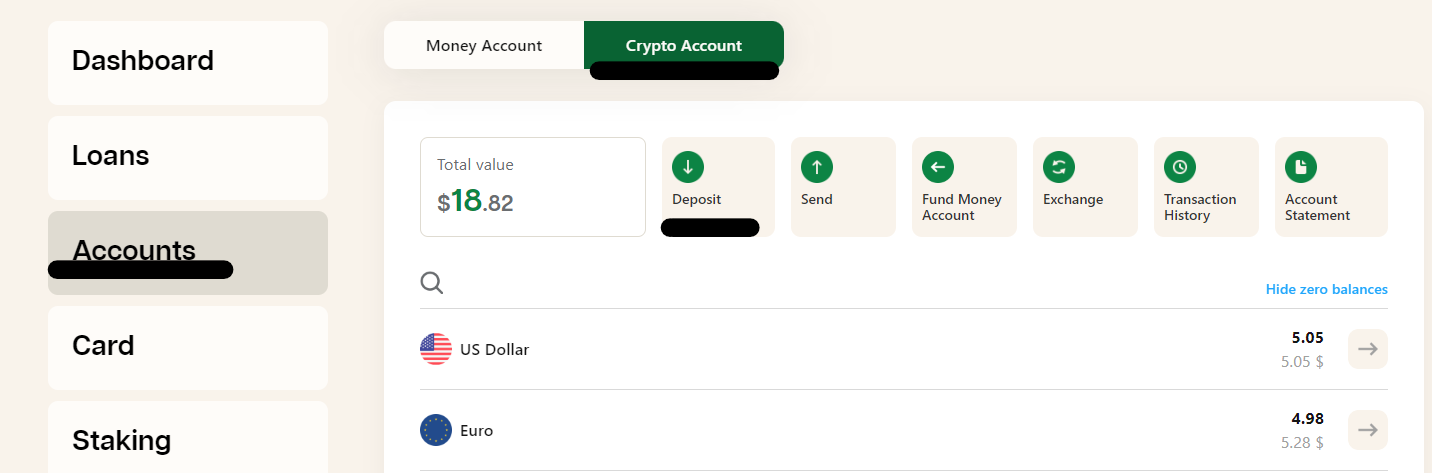This screenshot has width=1432, height=473.
Task: Open Transaction History clock icon
Action: coord(1180,167)
